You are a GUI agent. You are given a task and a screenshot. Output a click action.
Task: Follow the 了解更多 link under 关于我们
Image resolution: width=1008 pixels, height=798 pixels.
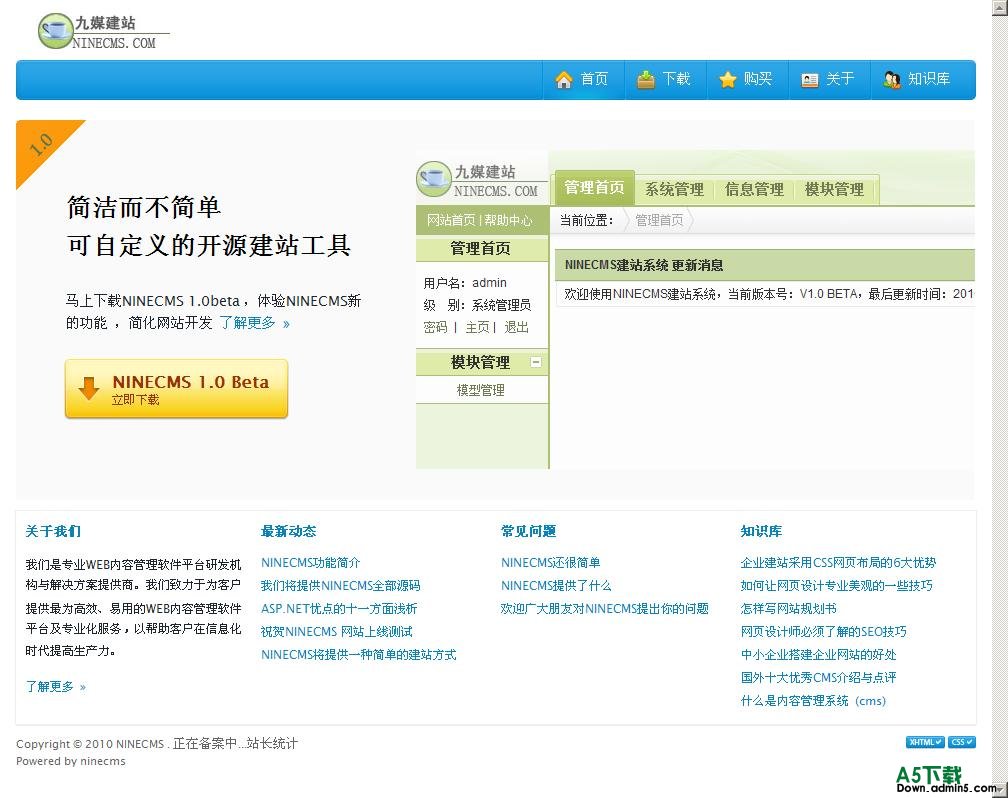(x=55, y=687)
